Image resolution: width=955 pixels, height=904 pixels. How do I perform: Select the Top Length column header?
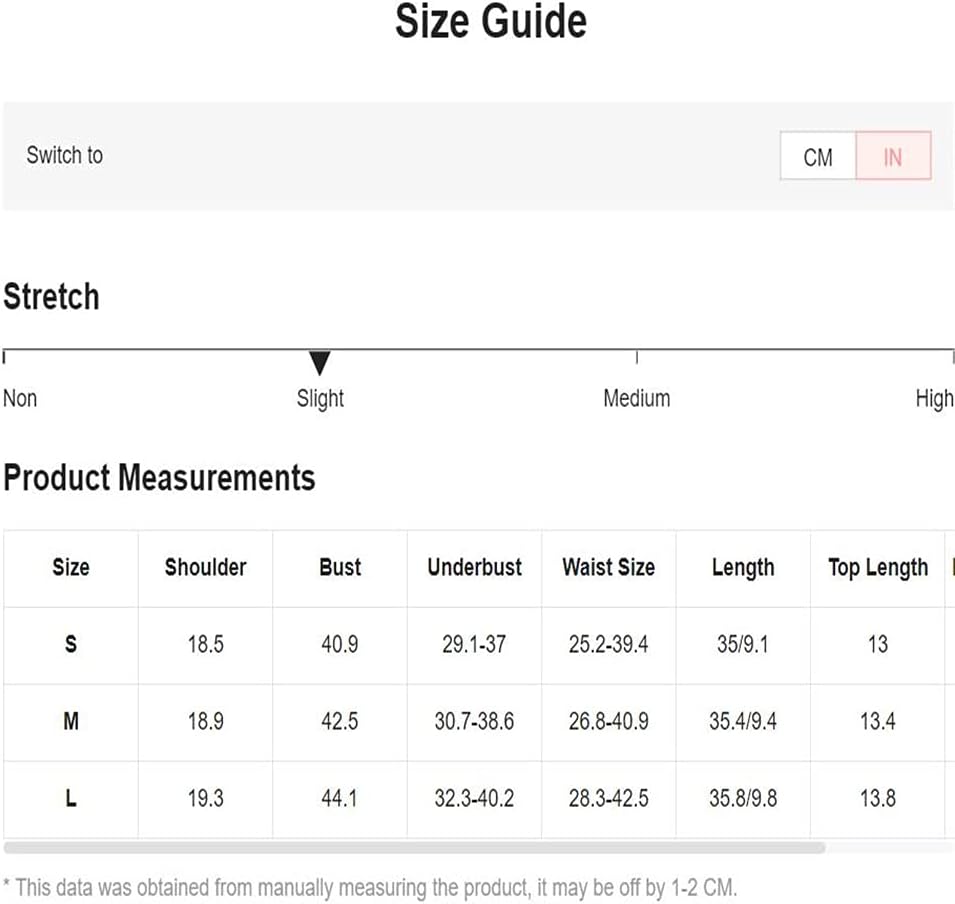point(878,567)
